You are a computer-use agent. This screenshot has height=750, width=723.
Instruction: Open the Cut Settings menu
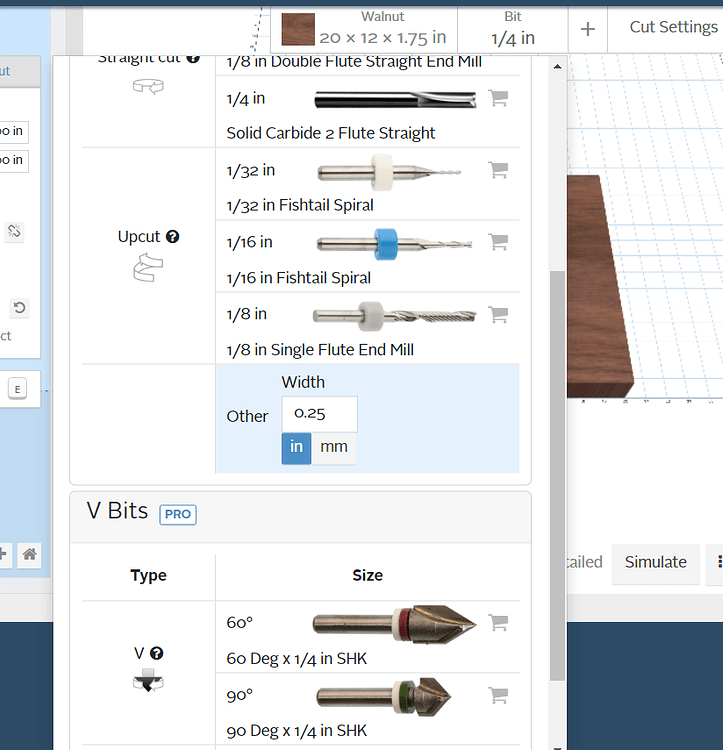coord(673,27)
